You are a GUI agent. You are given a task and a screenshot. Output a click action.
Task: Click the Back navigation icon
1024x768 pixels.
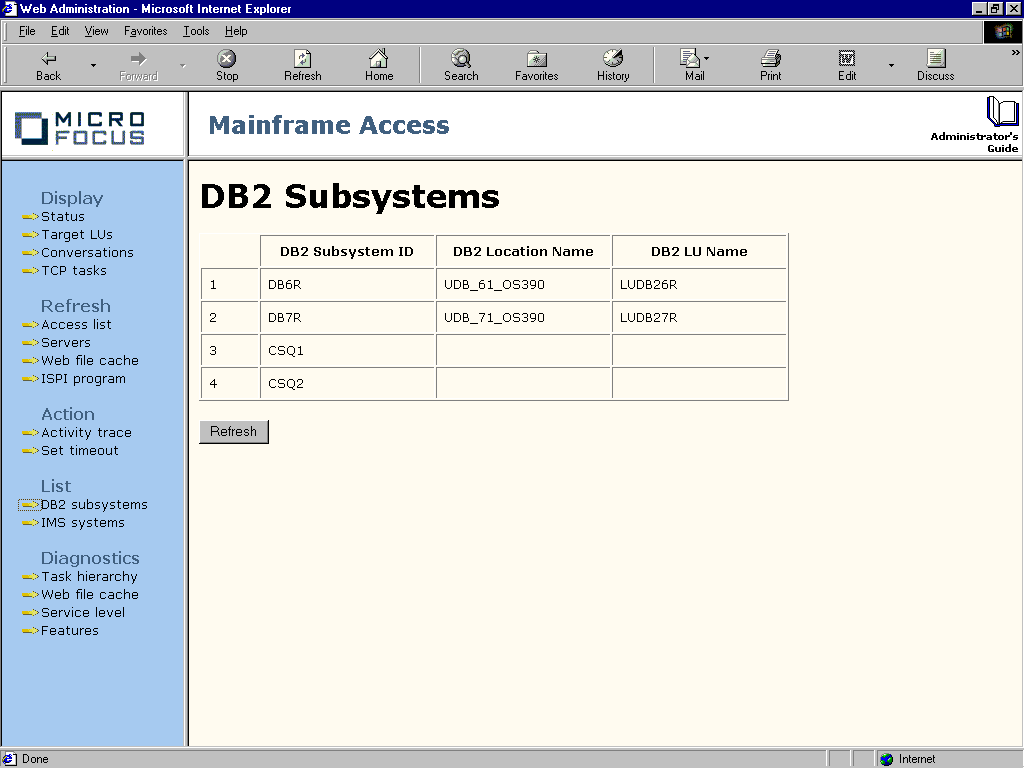tap(47, 64)
